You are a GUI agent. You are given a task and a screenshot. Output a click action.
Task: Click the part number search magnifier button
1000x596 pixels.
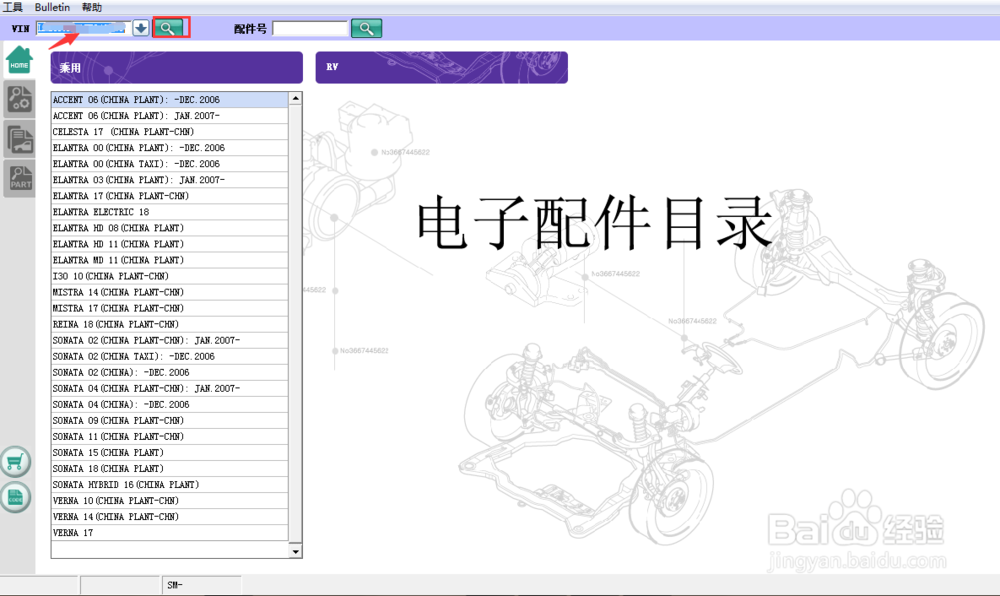[366, 29]
